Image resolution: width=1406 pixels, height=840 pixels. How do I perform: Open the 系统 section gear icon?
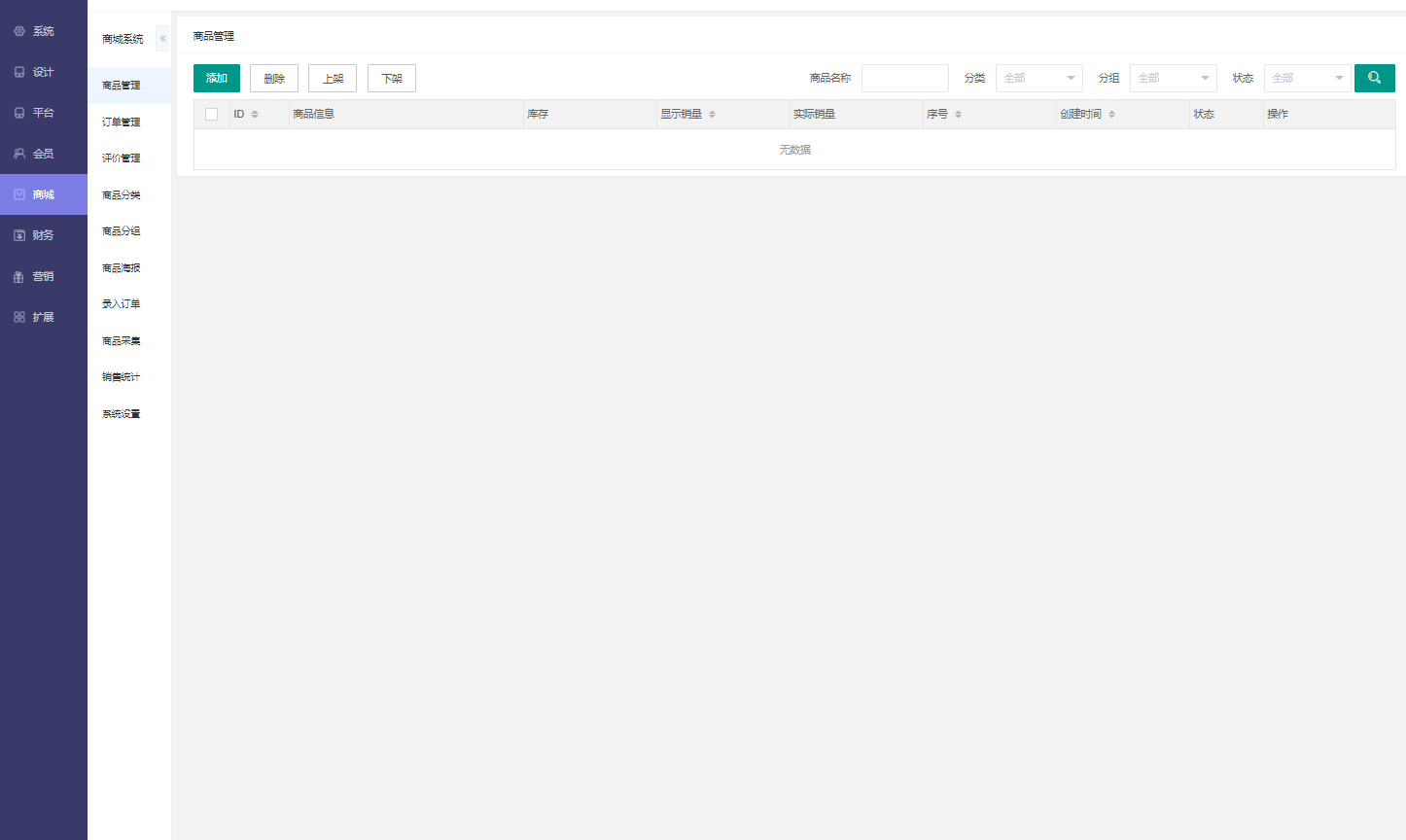[x=19, y=31]
